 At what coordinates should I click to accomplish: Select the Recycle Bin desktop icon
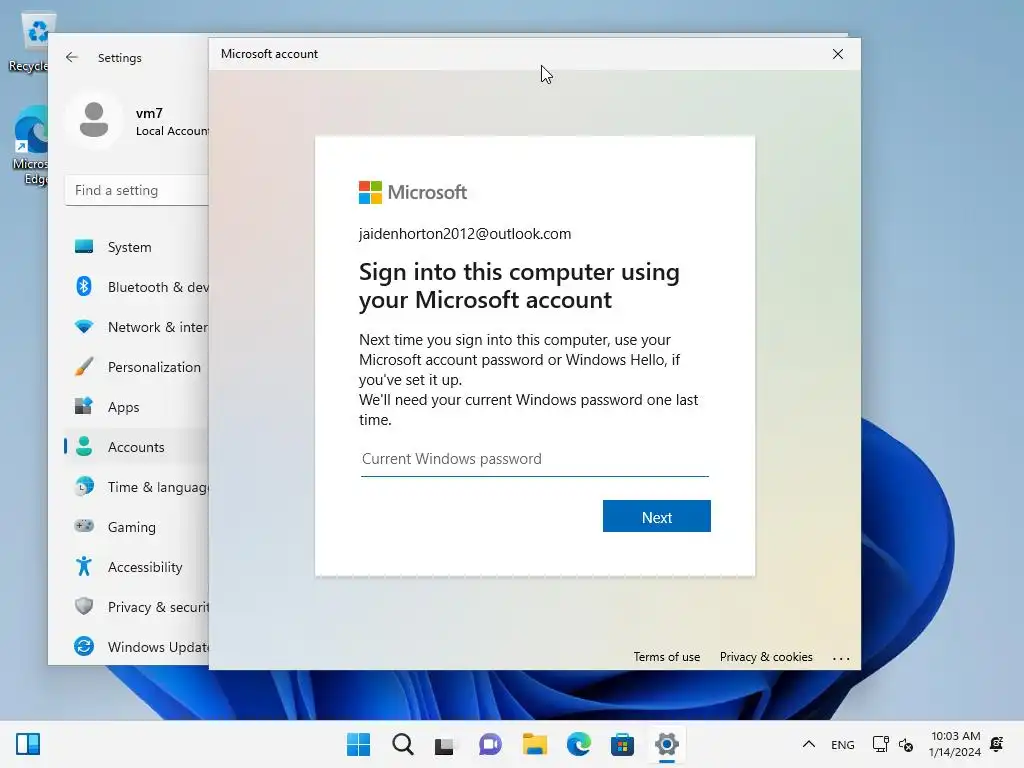coord(29,43)
